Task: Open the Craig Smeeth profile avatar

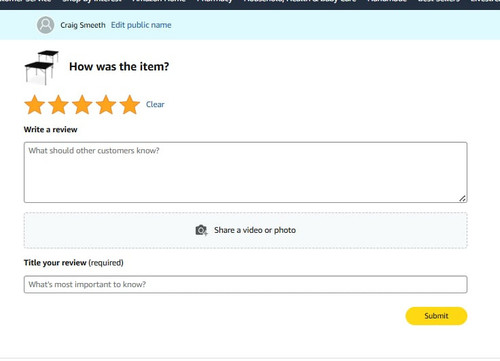Action: pos(46,25)
